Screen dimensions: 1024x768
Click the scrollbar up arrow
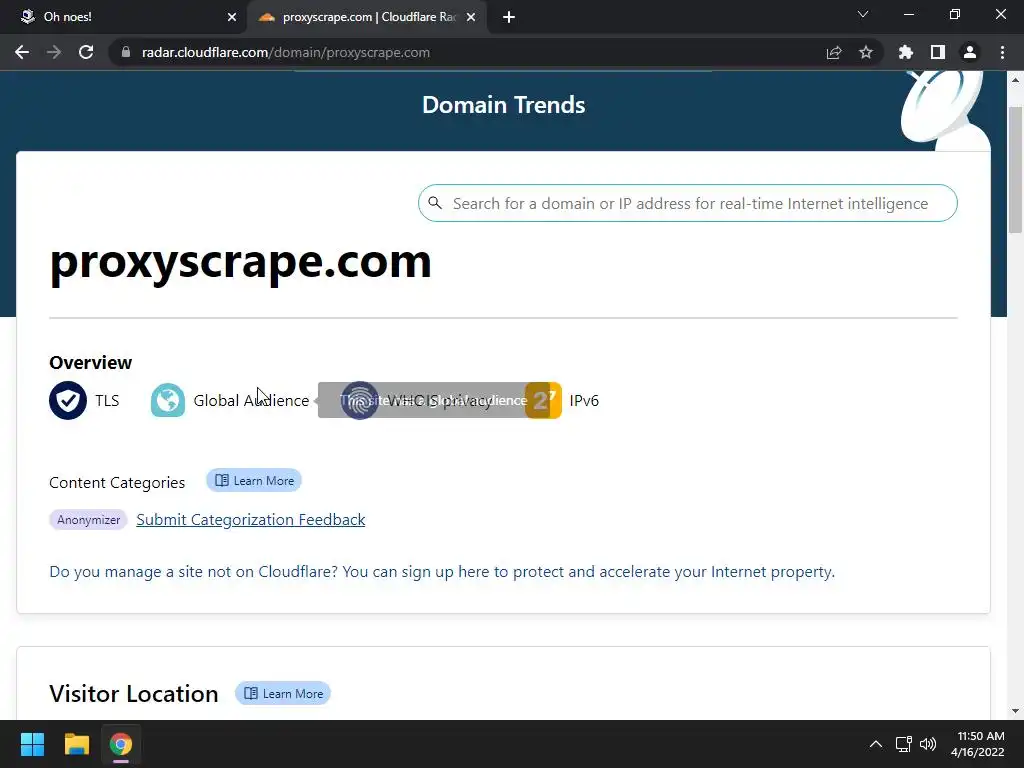[x=1015, y=80]
